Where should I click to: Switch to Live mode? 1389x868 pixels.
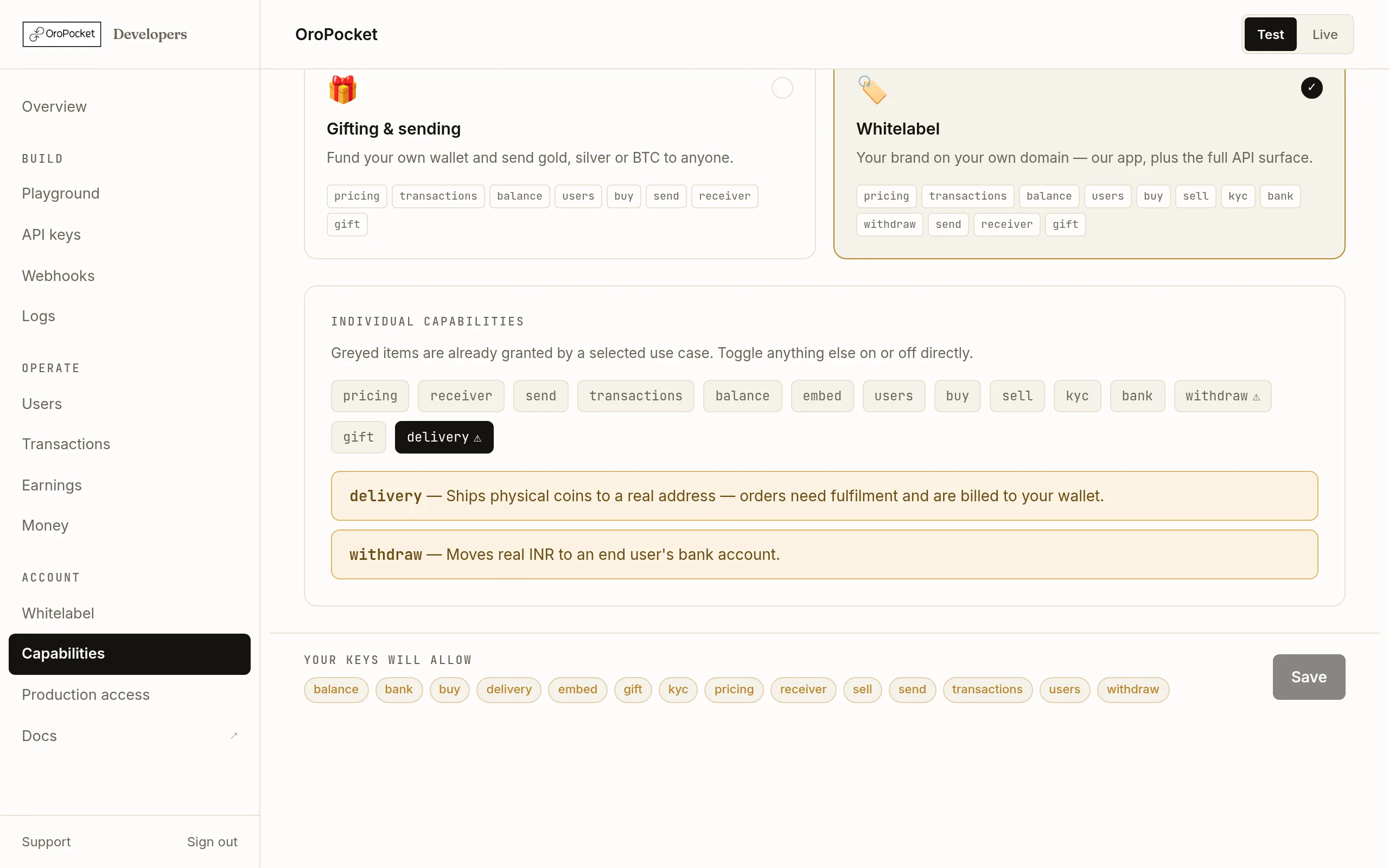(1325, 34)
